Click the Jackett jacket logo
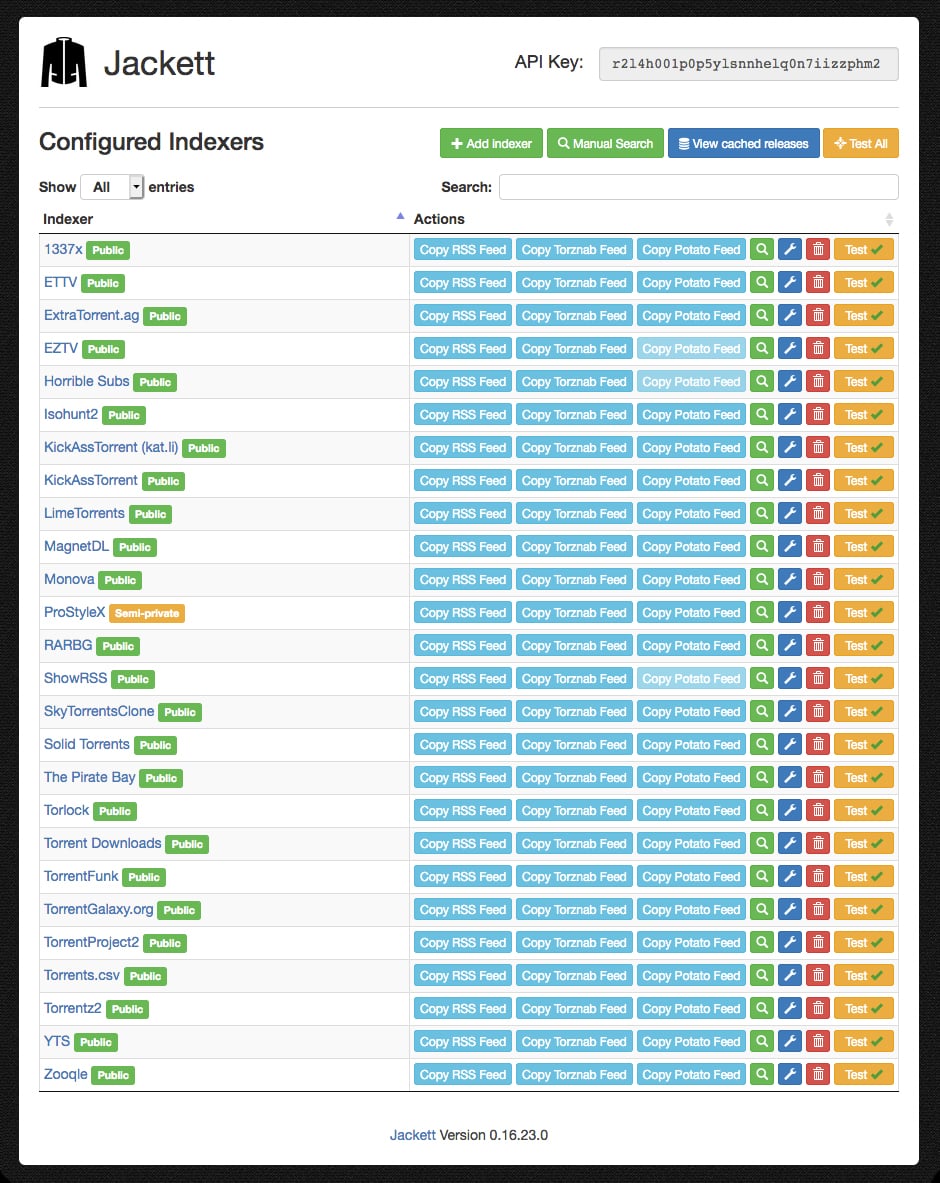The height and width of the screenshot is (1183, 940). tap(65, 64)
